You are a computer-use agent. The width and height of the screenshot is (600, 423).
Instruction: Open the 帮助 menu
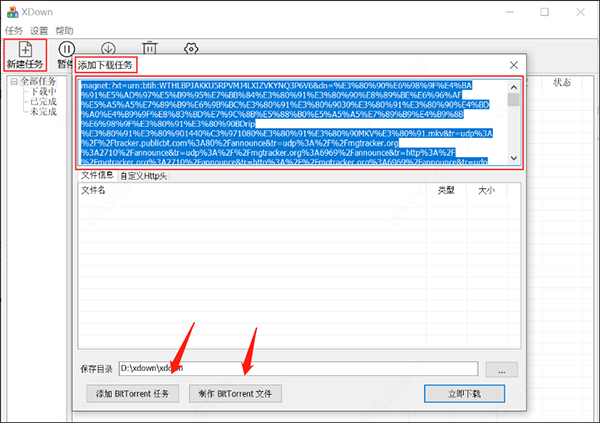(x=64, y=31)
